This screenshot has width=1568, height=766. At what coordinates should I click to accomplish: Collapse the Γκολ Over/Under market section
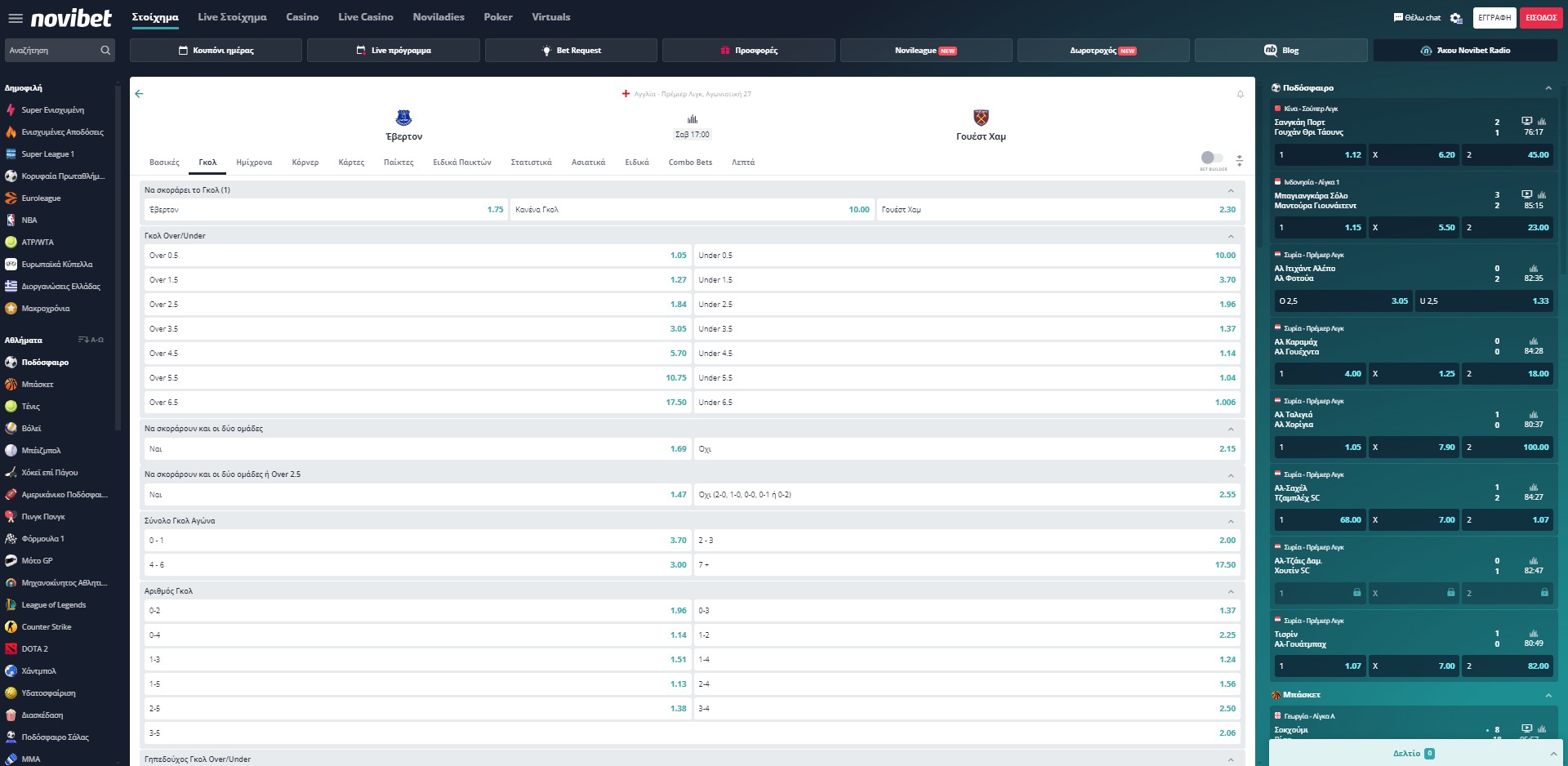pyautogui.click(x=1231, y=236)
